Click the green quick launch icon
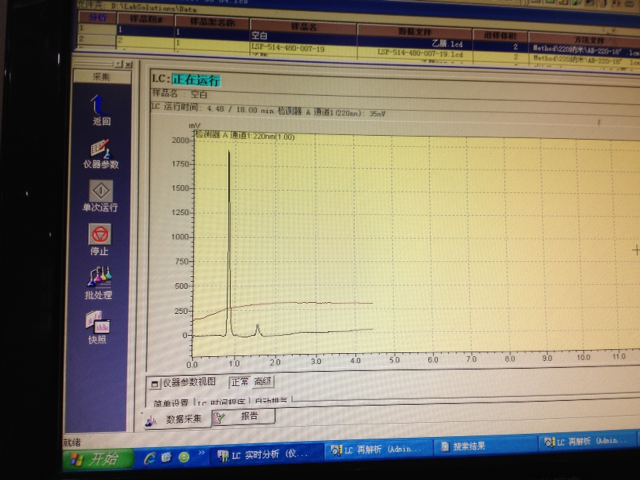Screen dimensions: 640x480 (184, 457)
